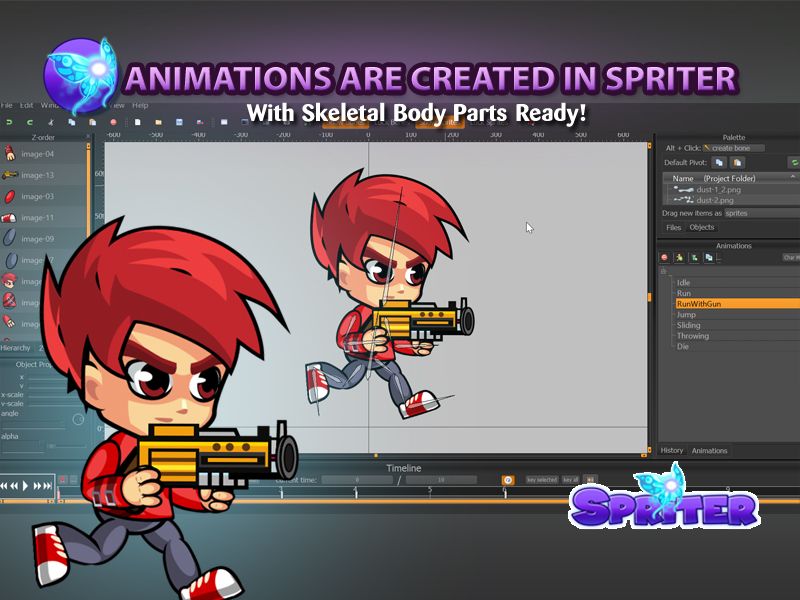The width and height of the screenshot is (800, 600).
Task: Click the new animation icon in the Animations panel
Action: [679, 258]
